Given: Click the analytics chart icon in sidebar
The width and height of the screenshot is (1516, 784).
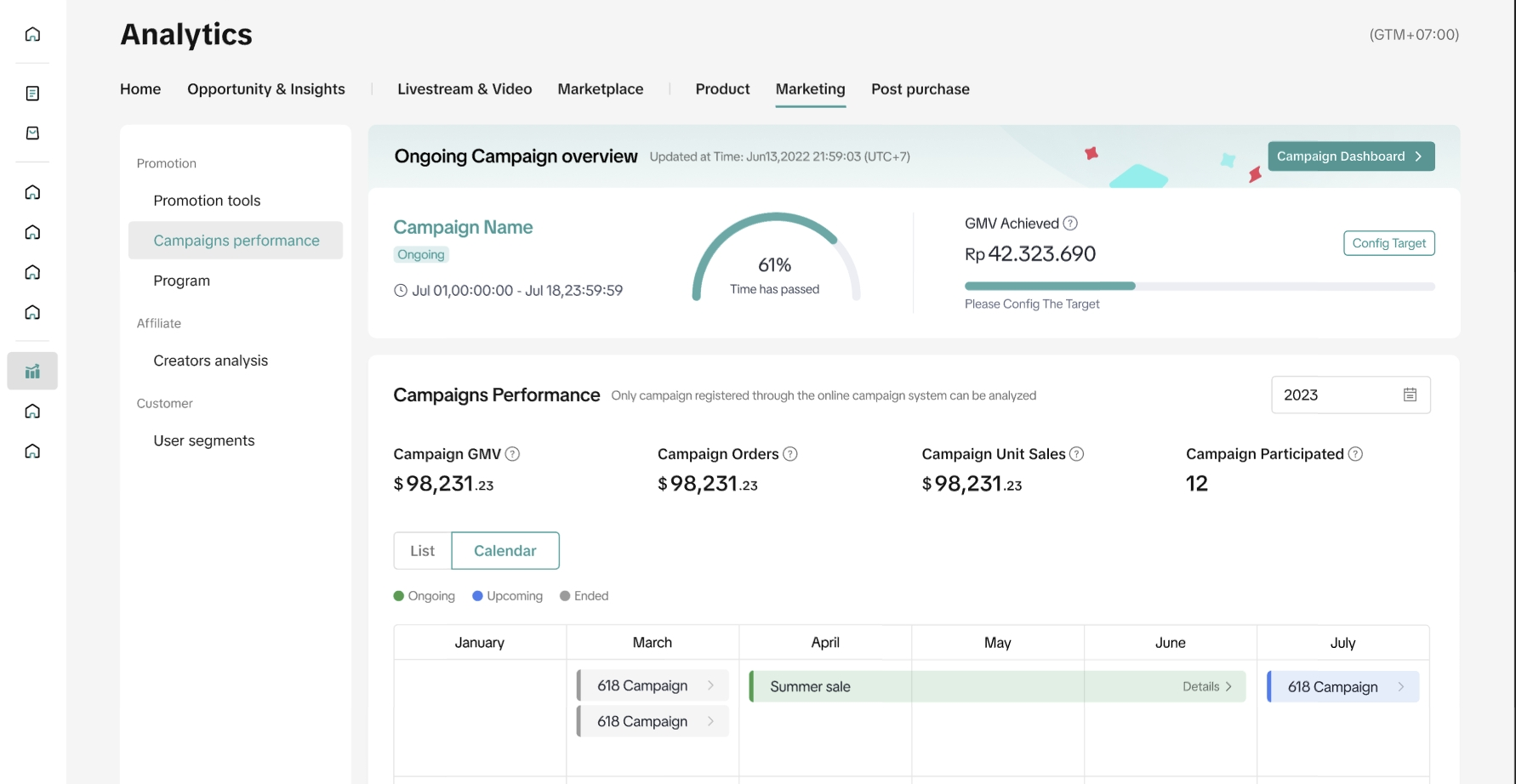Looking at the screenshot, I should click(x=32, y=371).
